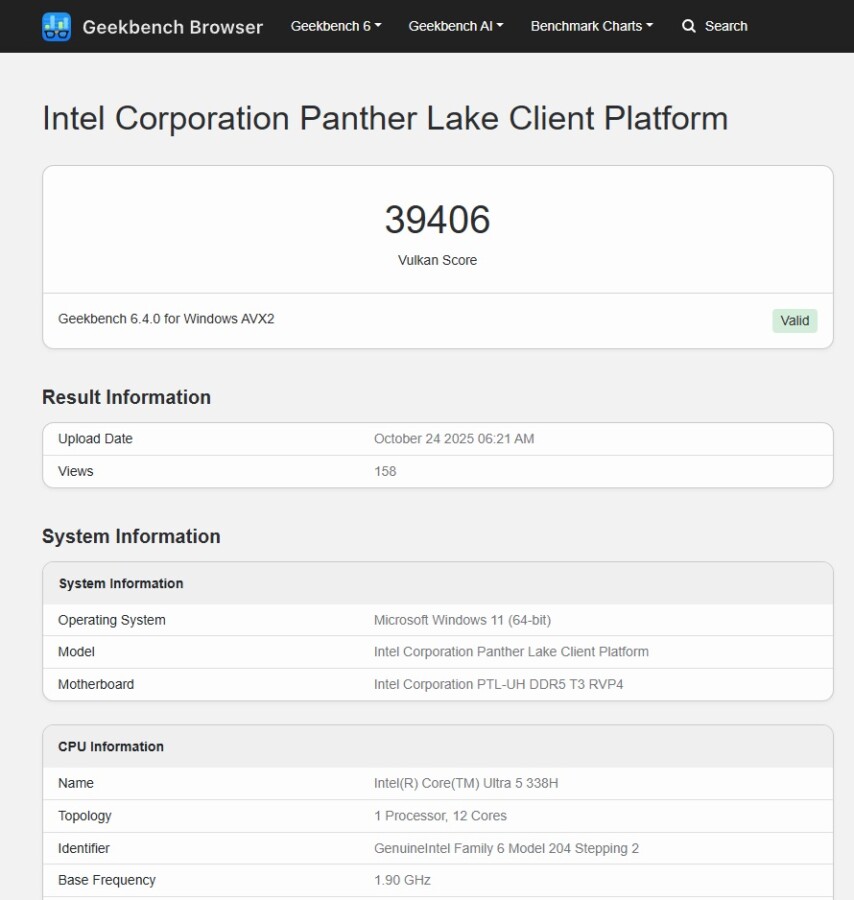Click the Views count 158
Screen dimensions: 854x900
click(385, 471)
